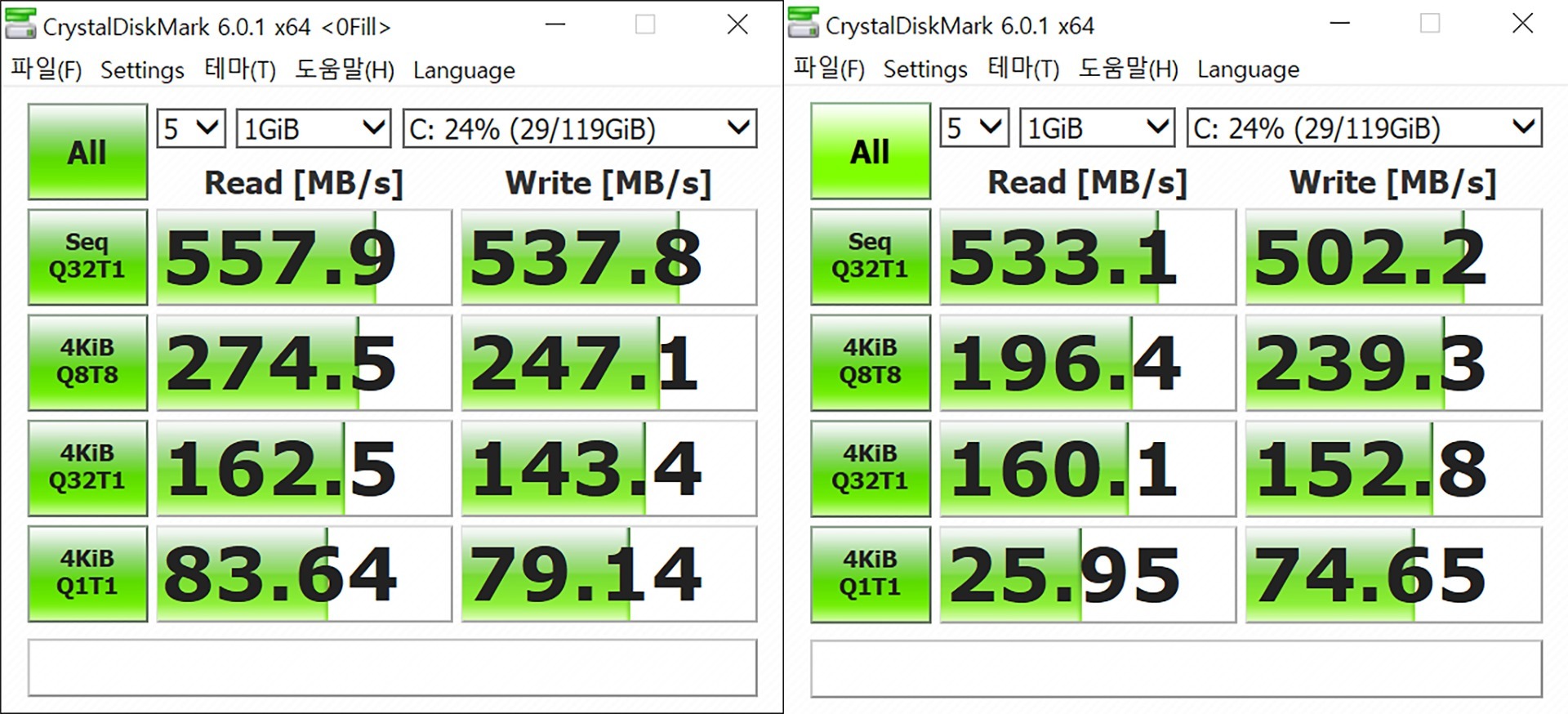Open Language menu in right window
Screen dimensions: 1568x714
point(1247,69)
